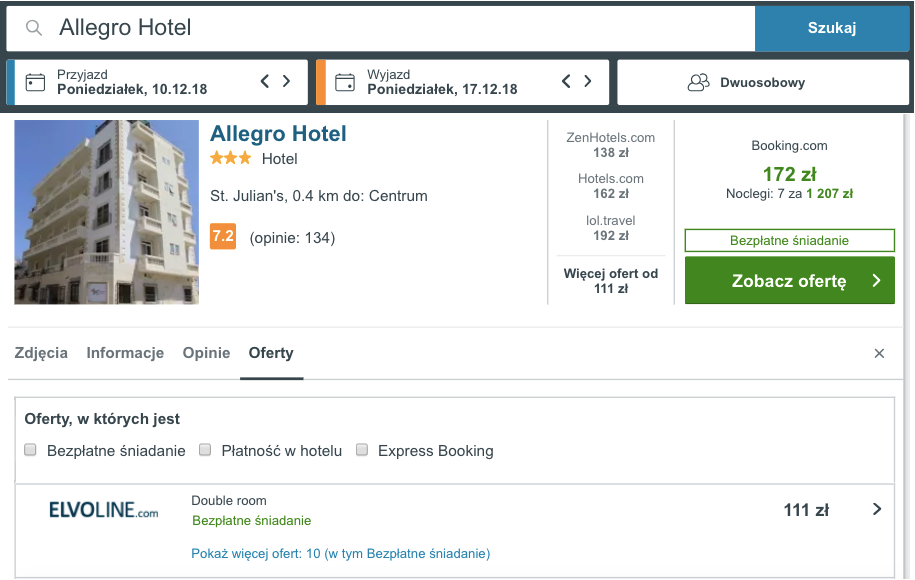Expand the Elvoline 111 zł offer arrow

(x=876, y=509)
